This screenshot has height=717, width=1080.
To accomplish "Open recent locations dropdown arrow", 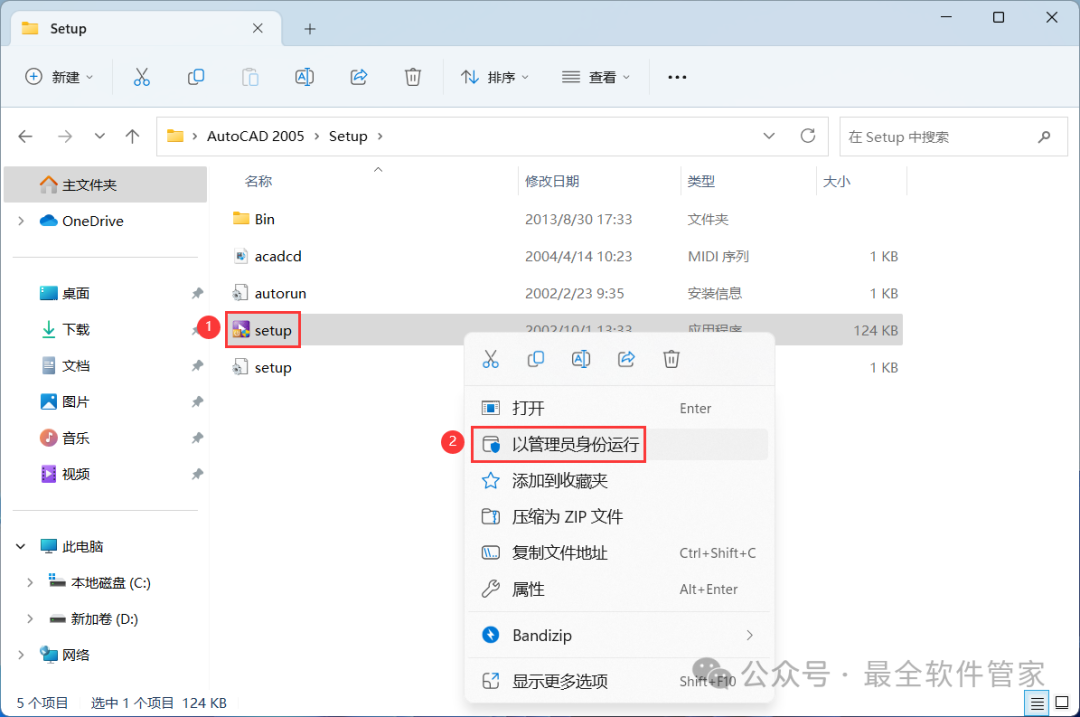I will pos(100,136).
